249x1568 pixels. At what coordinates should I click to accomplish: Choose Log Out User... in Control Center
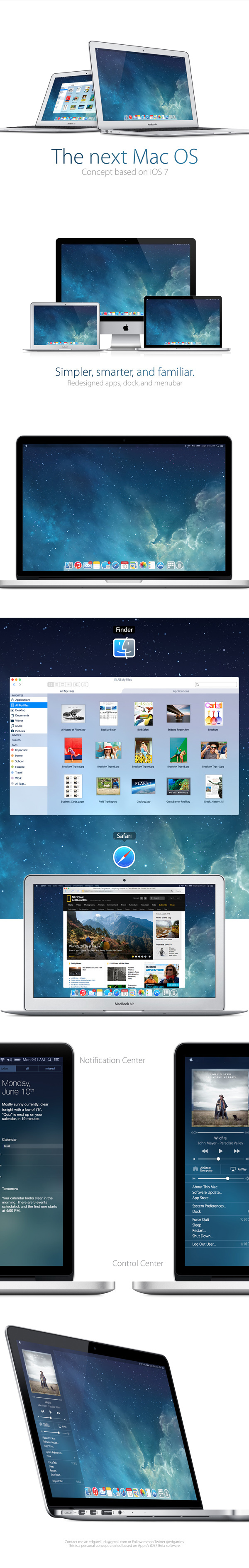coord(204,1244)
